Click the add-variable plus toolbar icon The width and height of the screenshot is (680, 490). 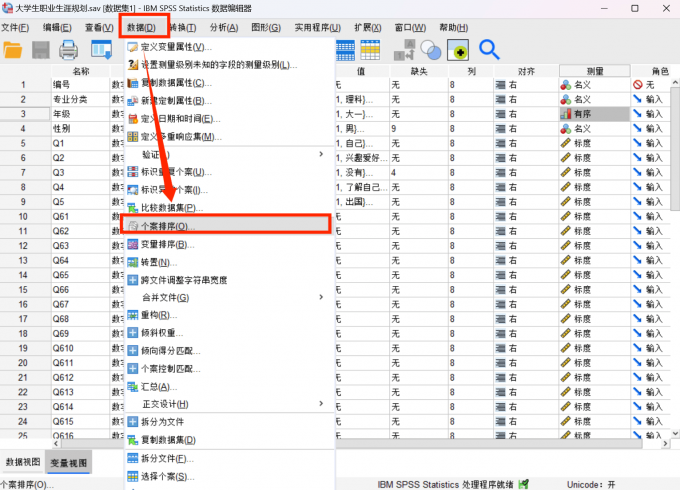click(458, 50)
